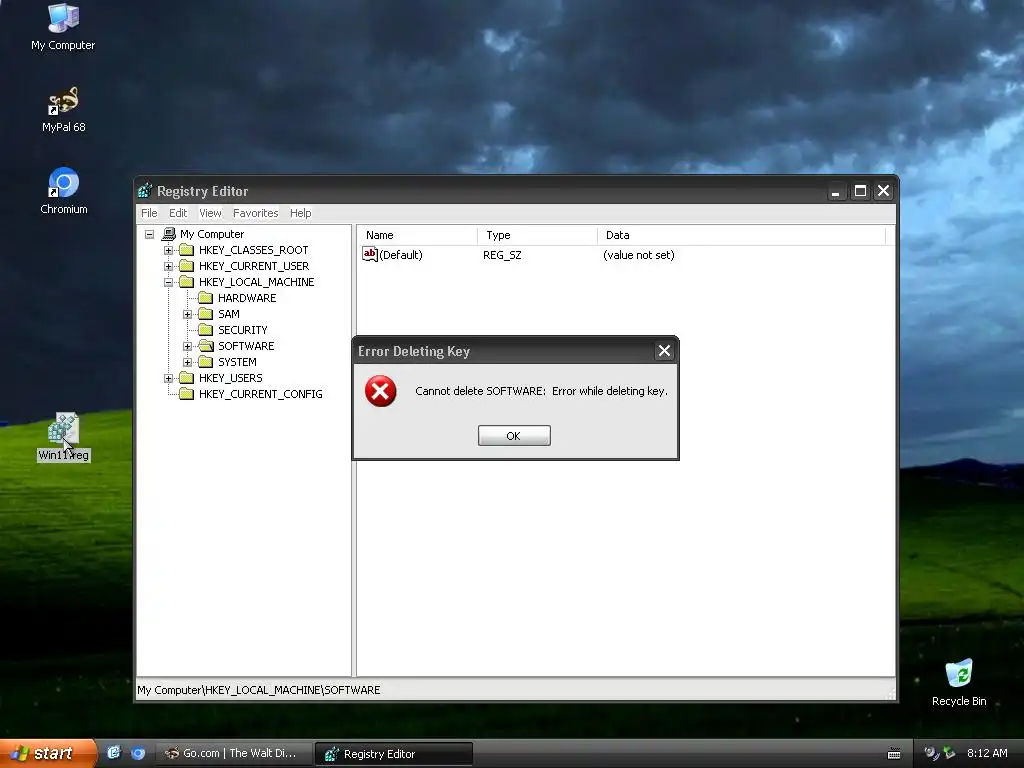This screenshot has height=768, width=1024.
Task: Switch to Go.com Walt Disney taskbar button
Action: tap(234, 754)
